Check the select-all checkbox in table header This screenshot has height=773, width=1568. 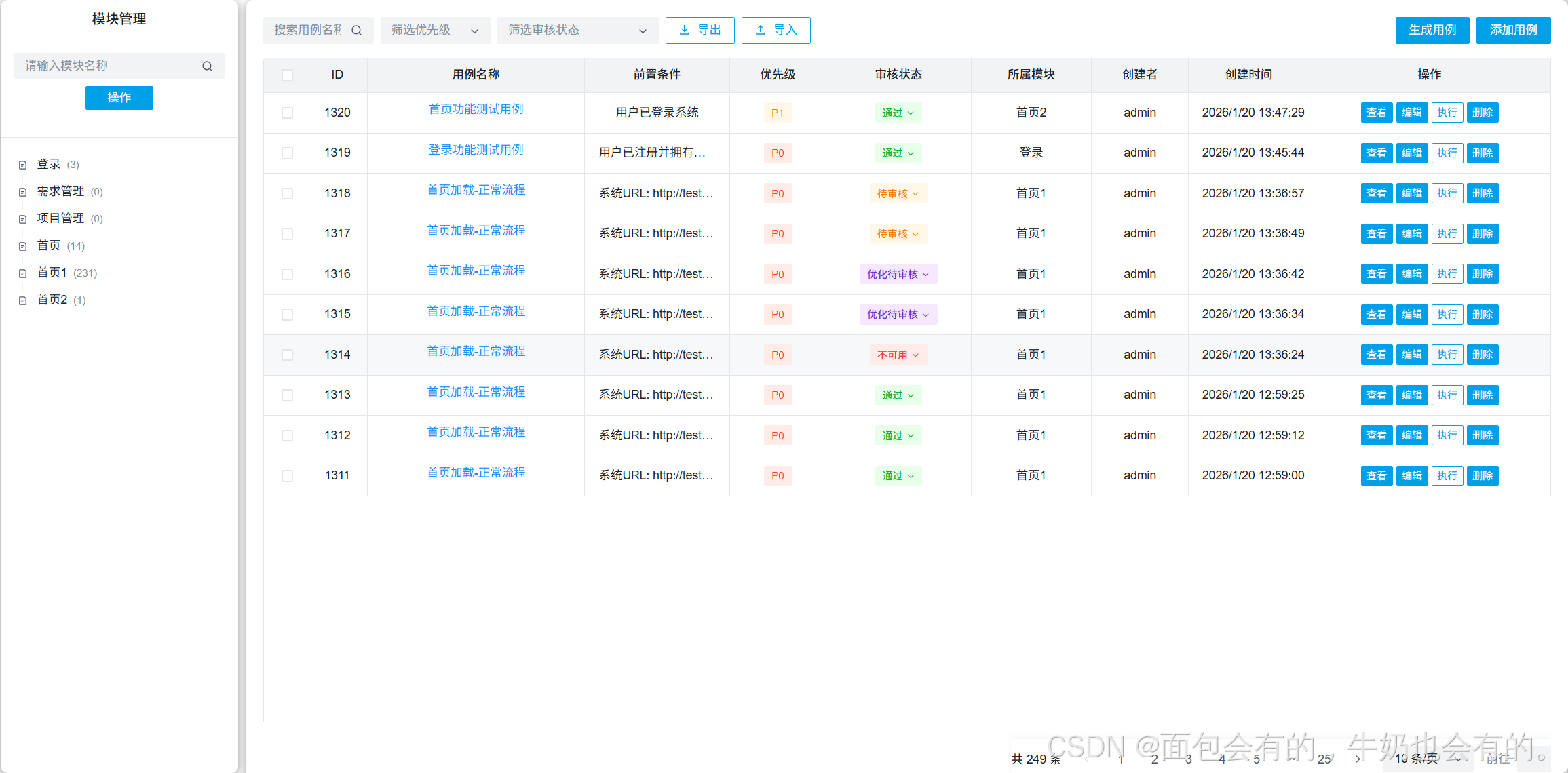tap(287, 75)
